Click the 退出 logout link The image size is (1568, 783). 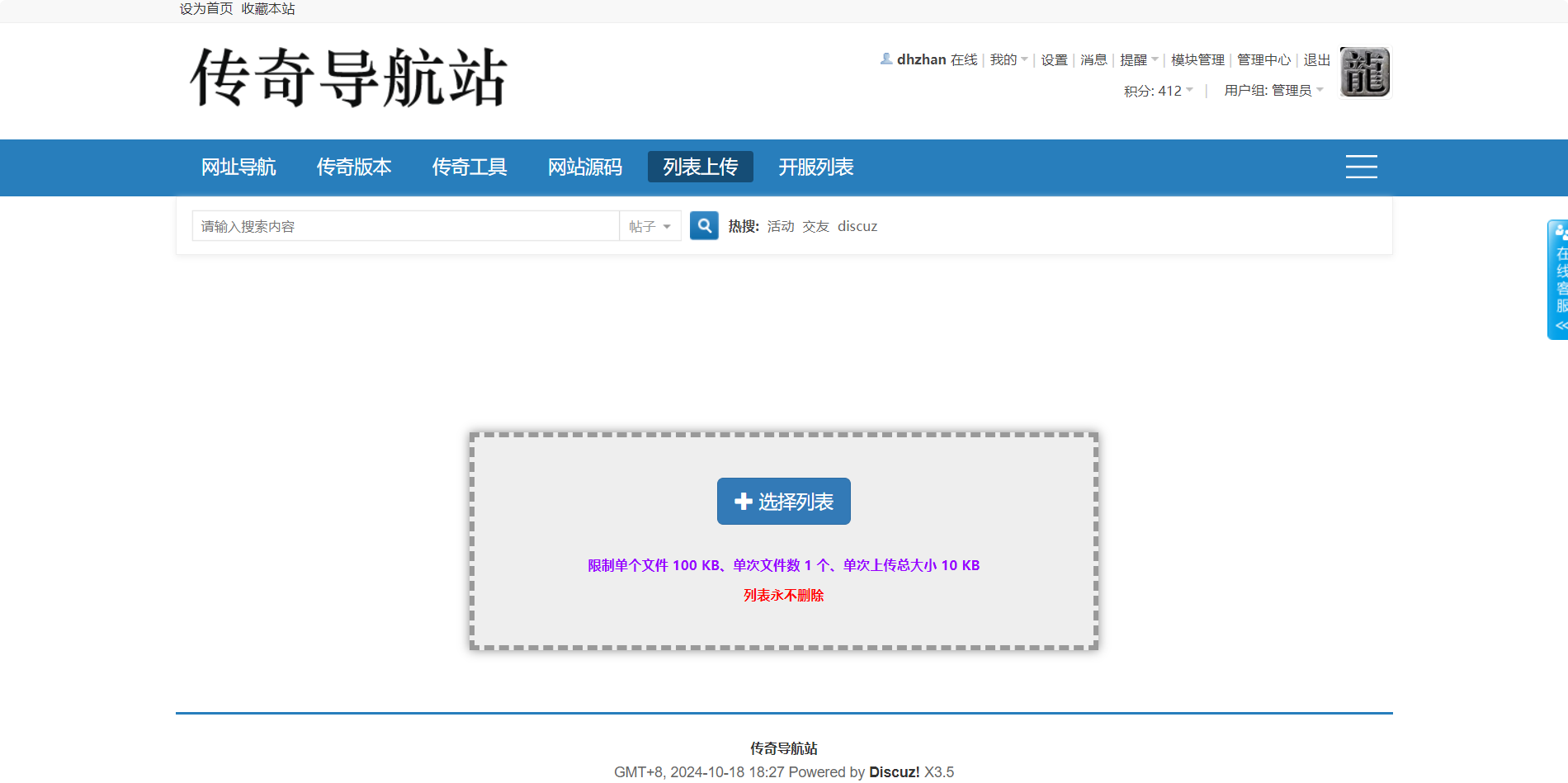coord(1316,60)
